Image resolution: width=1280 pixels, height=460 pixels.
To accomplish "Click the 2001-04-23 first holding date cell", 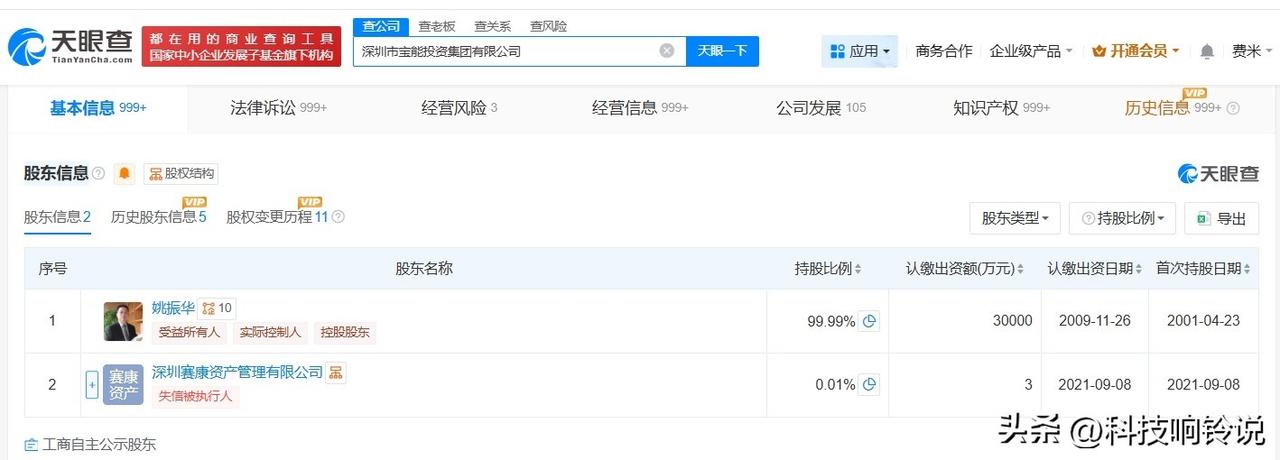I will click(1203, 321).
